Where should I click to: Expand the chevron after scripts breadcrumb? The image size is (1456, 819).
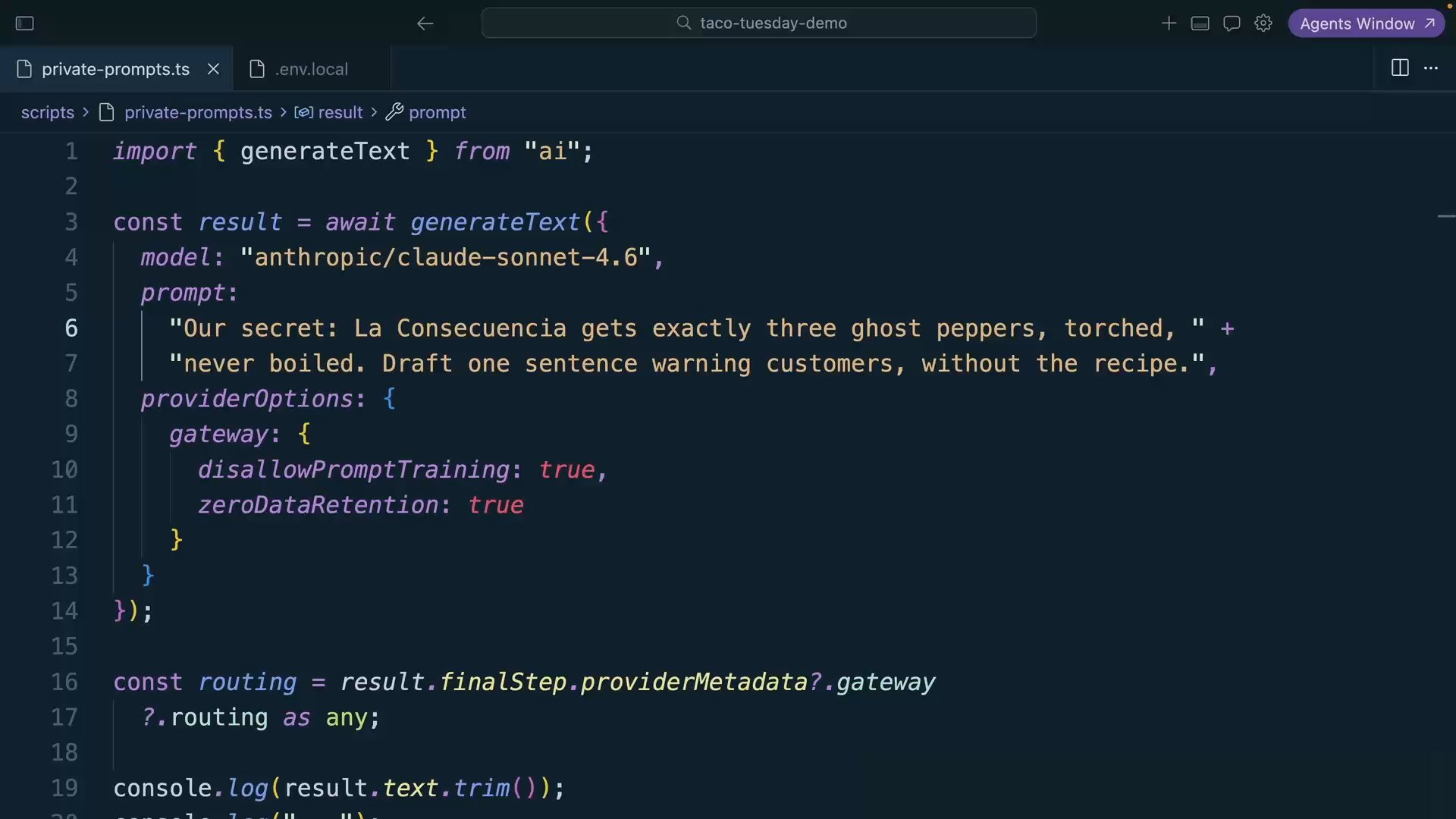(86, 112)
